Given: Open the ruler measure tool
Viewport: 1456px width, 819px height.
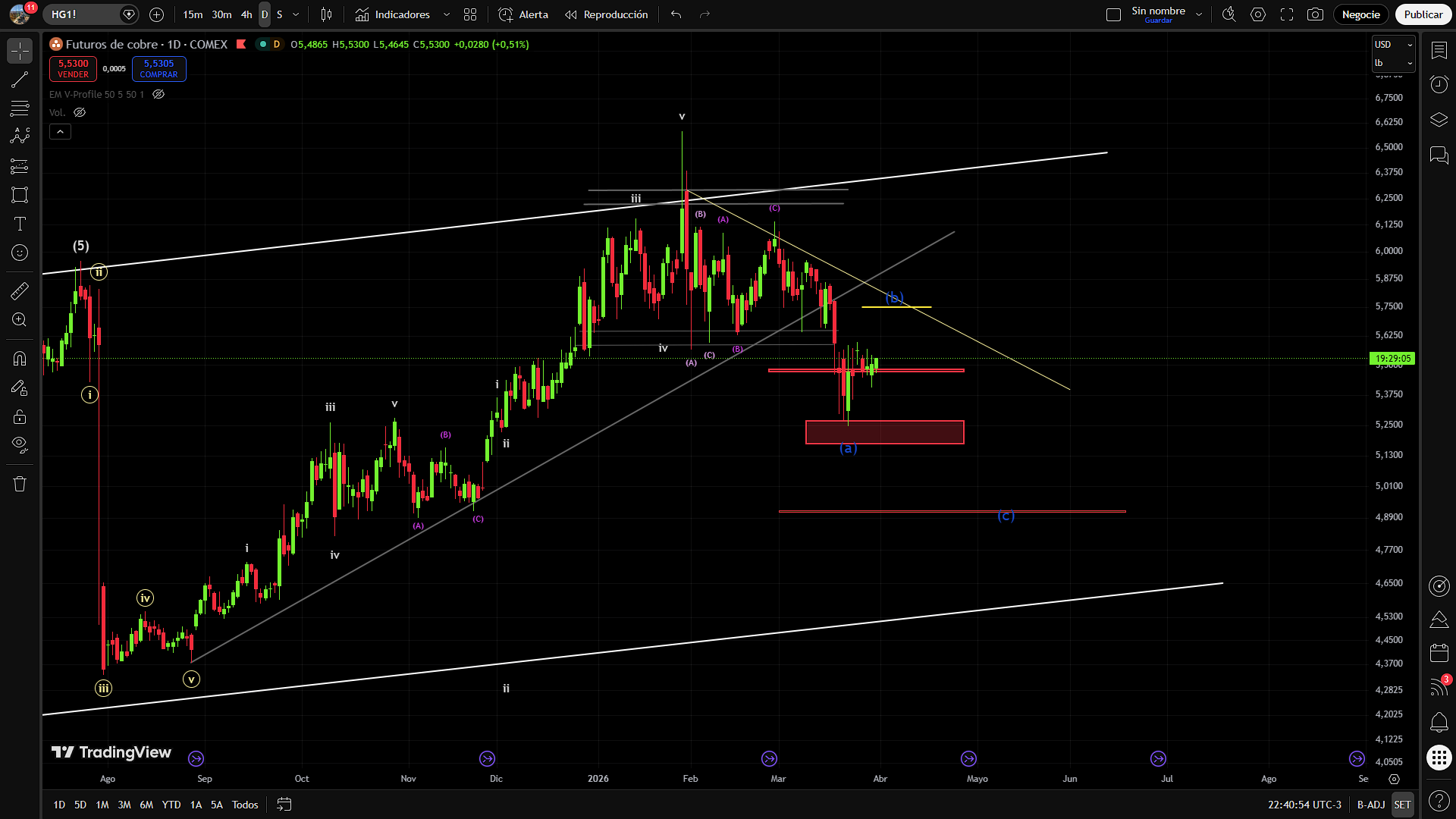Looking at the screenshot, I should [20, 291].
